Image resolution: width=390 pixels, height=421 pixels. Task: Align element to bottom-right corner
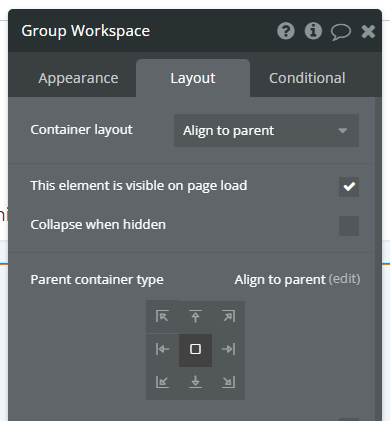(x=228, y=382)
